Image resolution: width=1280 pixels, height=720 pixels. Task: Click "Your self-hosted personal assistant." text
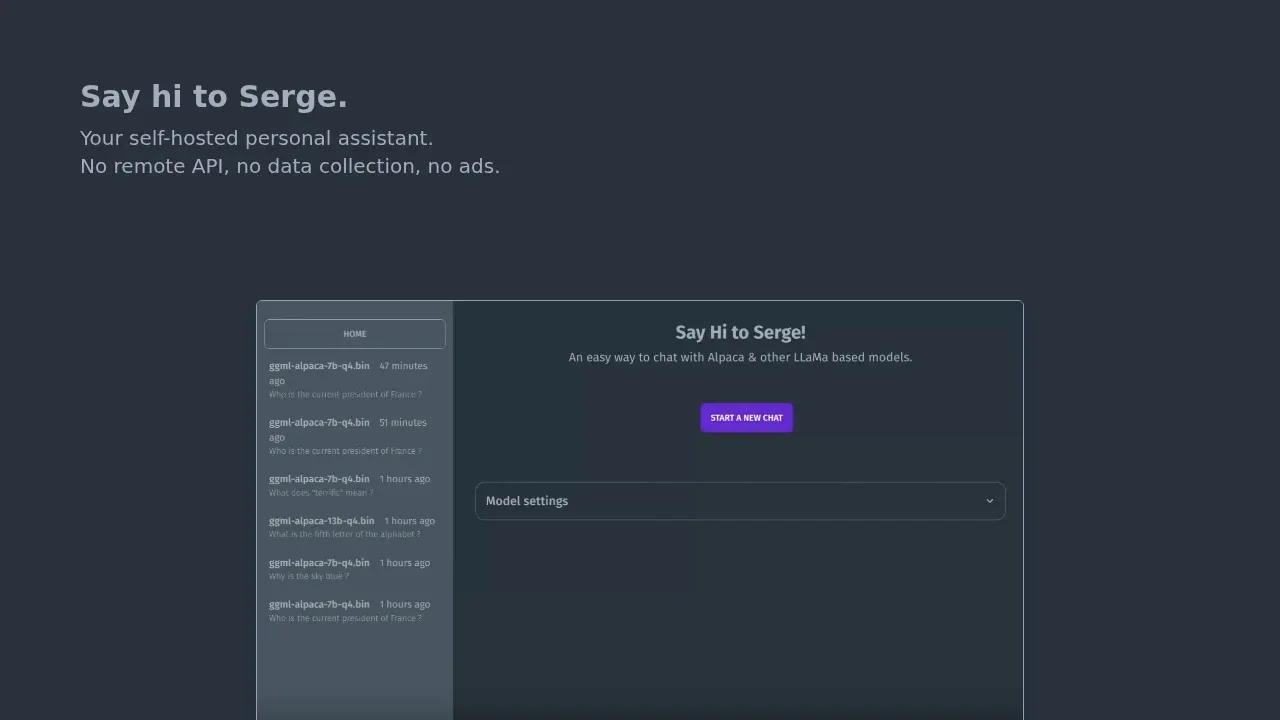[x=257, y=138]
